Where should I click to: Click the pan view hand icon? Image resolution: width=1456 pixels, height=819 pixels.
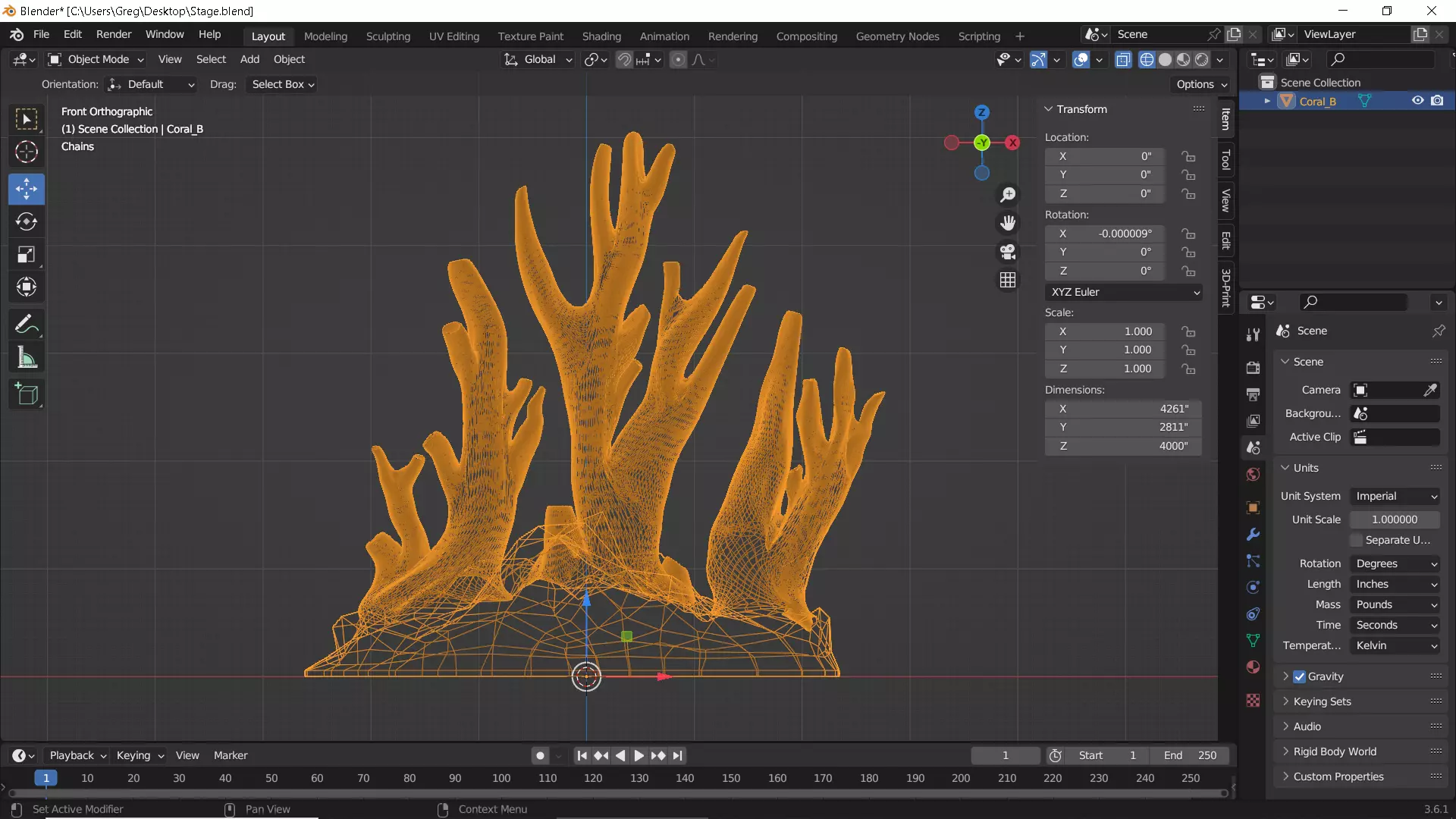[x=1008, y=223]
